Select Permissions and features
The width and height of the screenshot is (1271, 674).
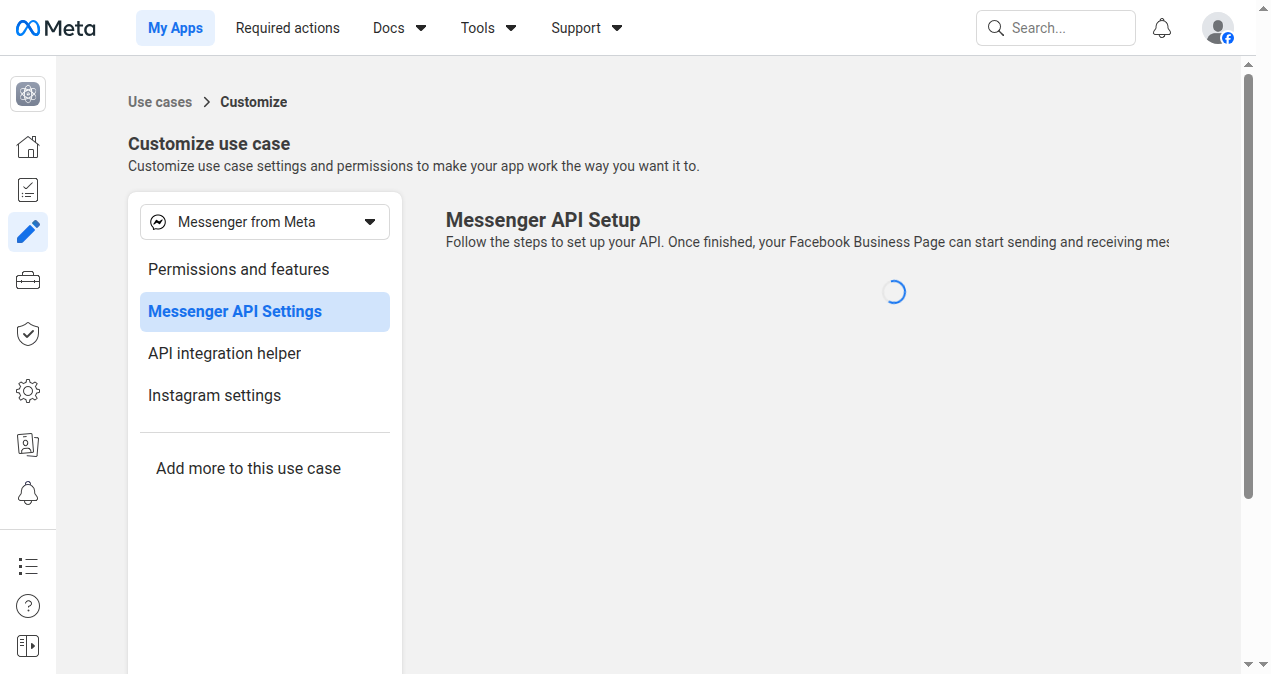coord(265,270)
